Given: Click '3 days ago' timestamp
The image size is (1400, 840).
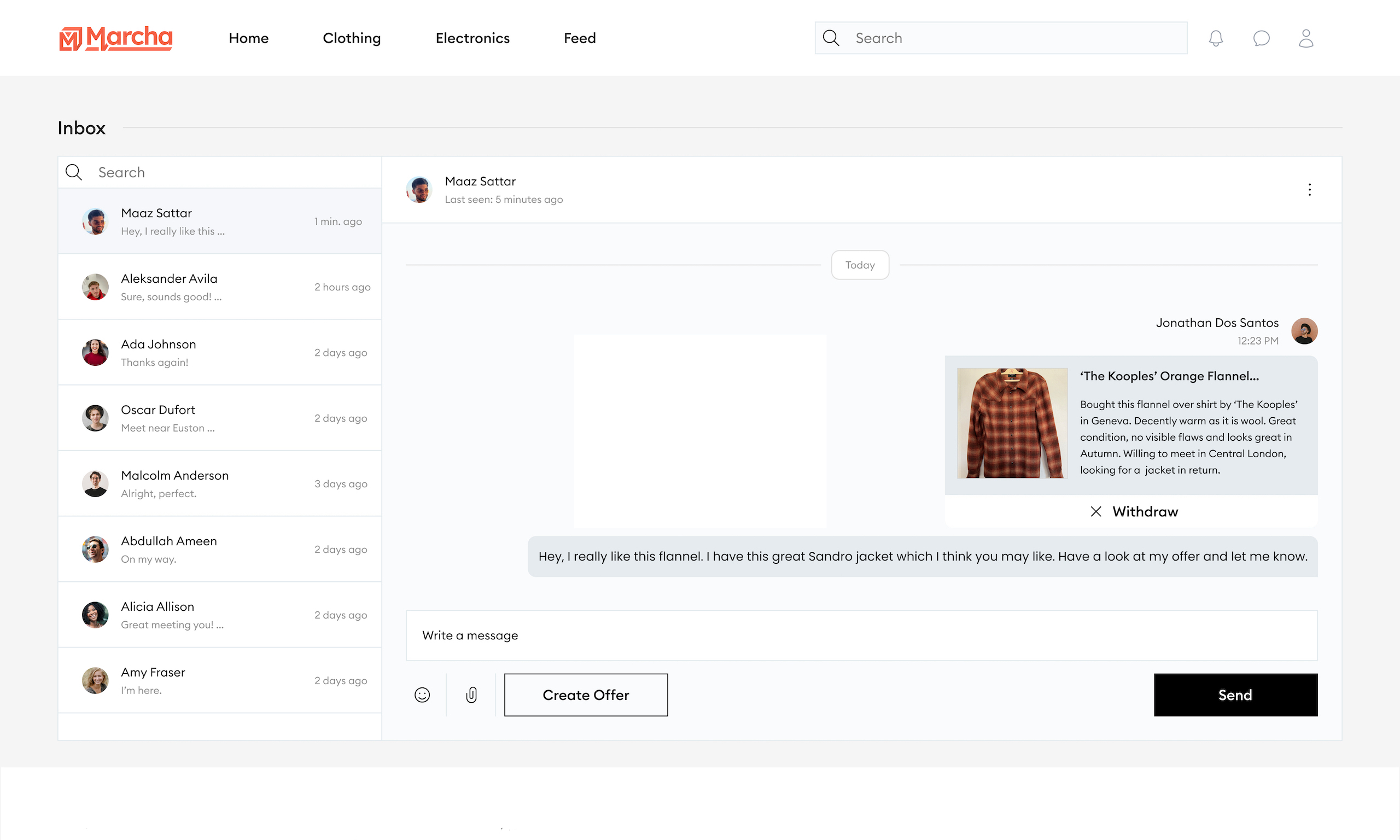Looking at the screenshot, I should [x=341, y=484].
